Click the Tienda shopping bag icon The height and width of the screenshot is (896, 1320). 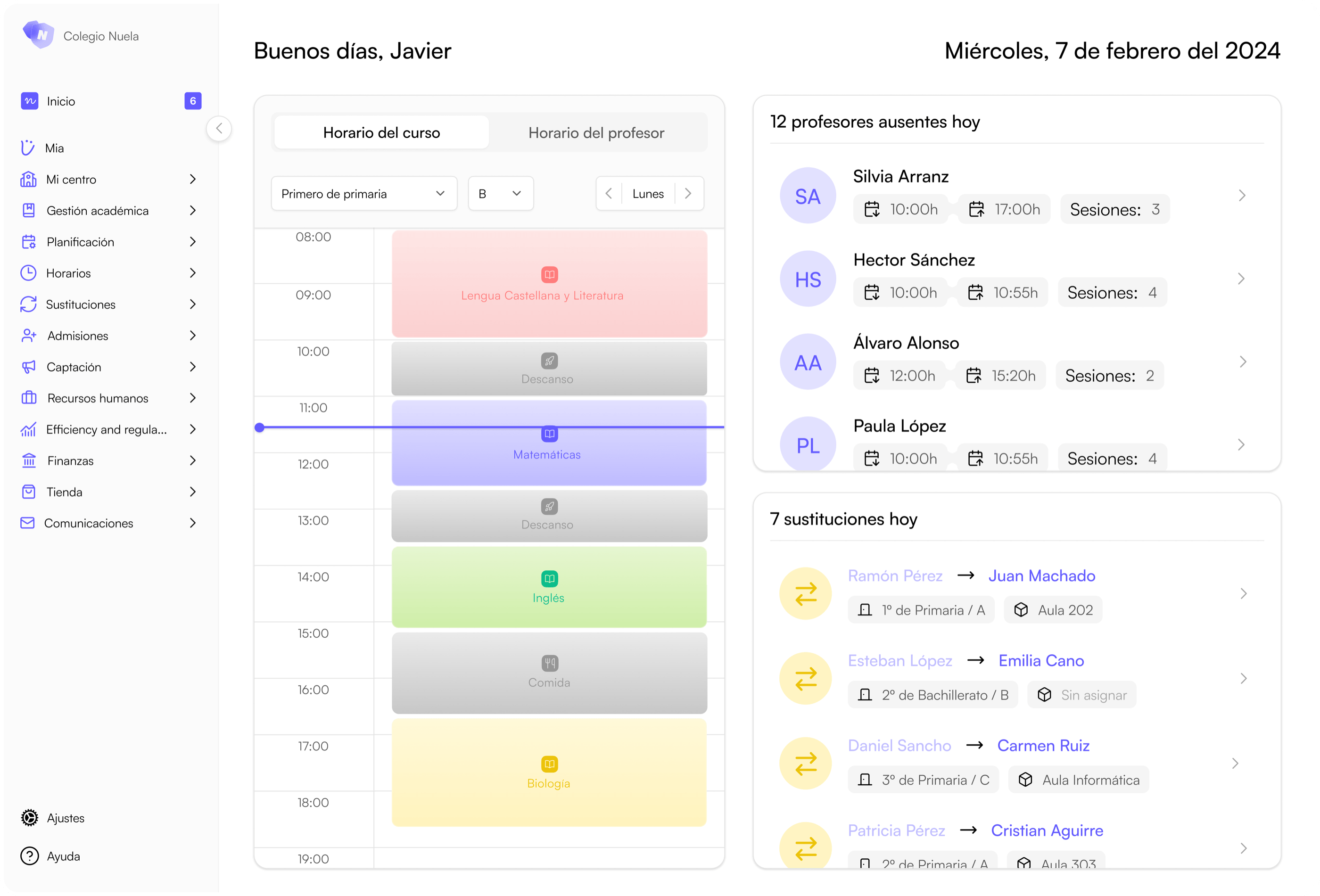click(28, 492)
